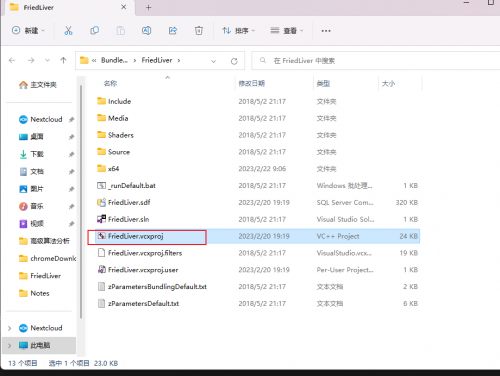This screenshot has height=376, width=500.
Task: Open 音乐 (Music) in sidebar
Action: point(31,206)
